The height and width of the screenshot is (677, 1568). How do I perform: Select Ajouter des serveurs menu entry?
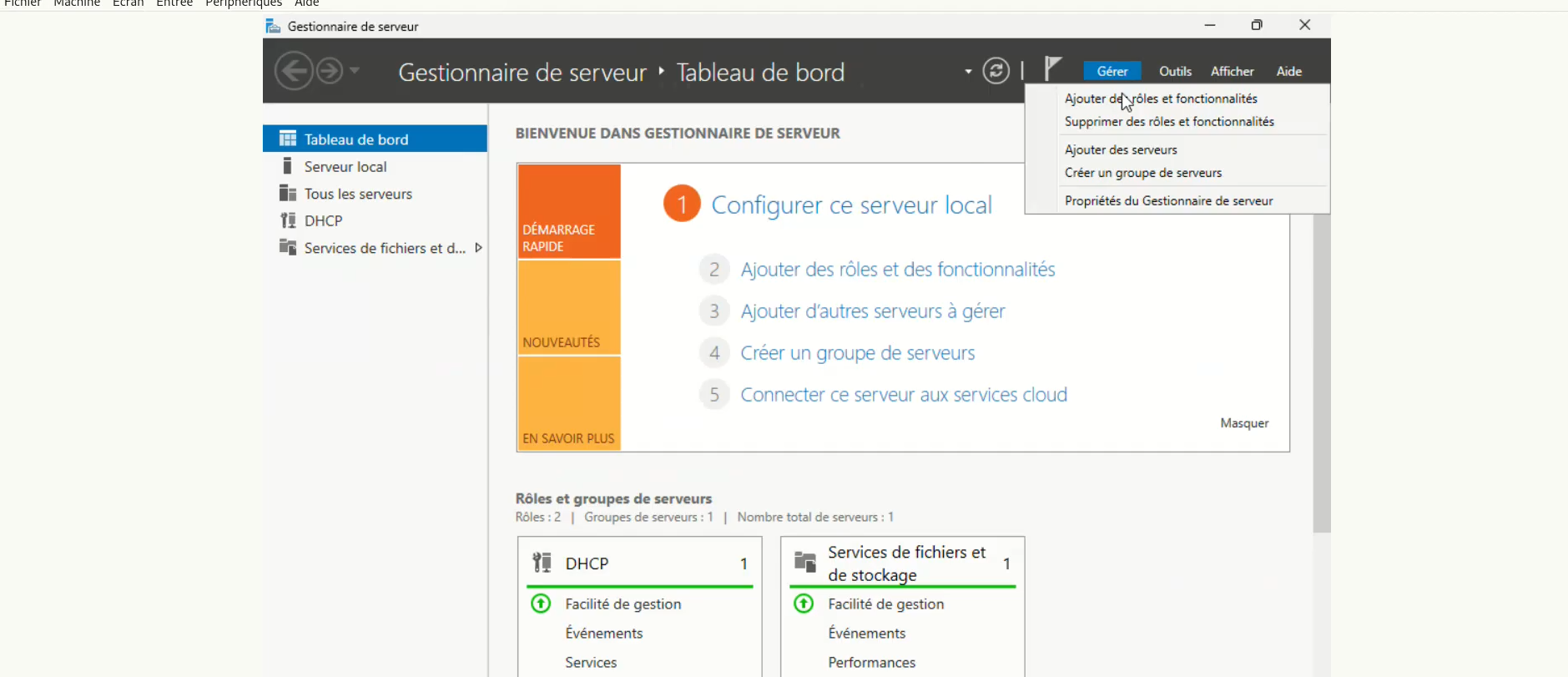(x=1121, y=150)
